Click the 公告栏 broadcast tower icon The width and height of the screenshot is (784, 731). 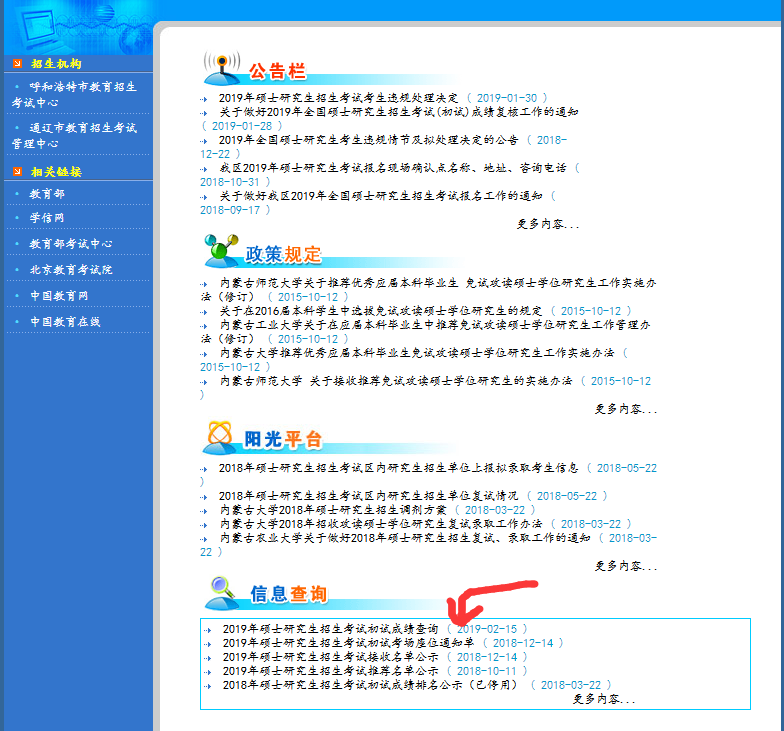pos(220,69)
